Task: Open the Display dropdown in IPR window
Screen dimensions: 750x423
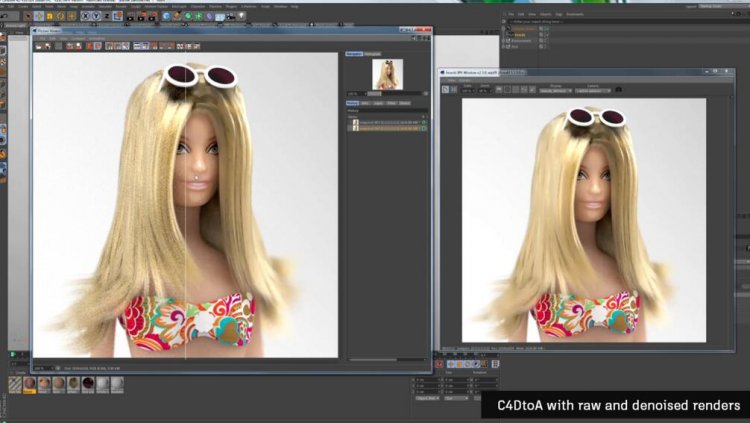Action: [x=555, y=90]
